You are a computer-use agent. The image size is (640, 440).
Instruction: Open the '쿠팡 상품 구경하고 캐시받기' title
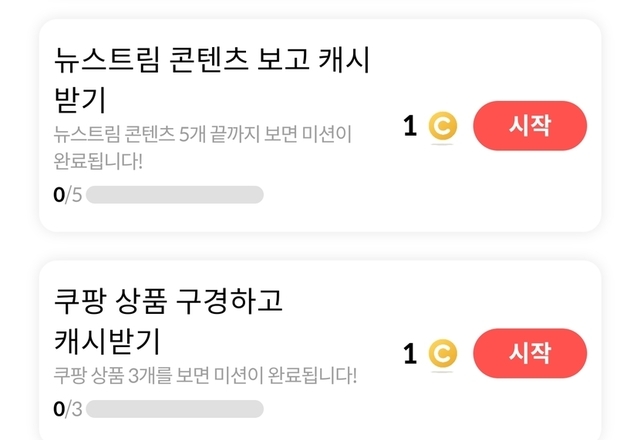(x=170, y=299)
